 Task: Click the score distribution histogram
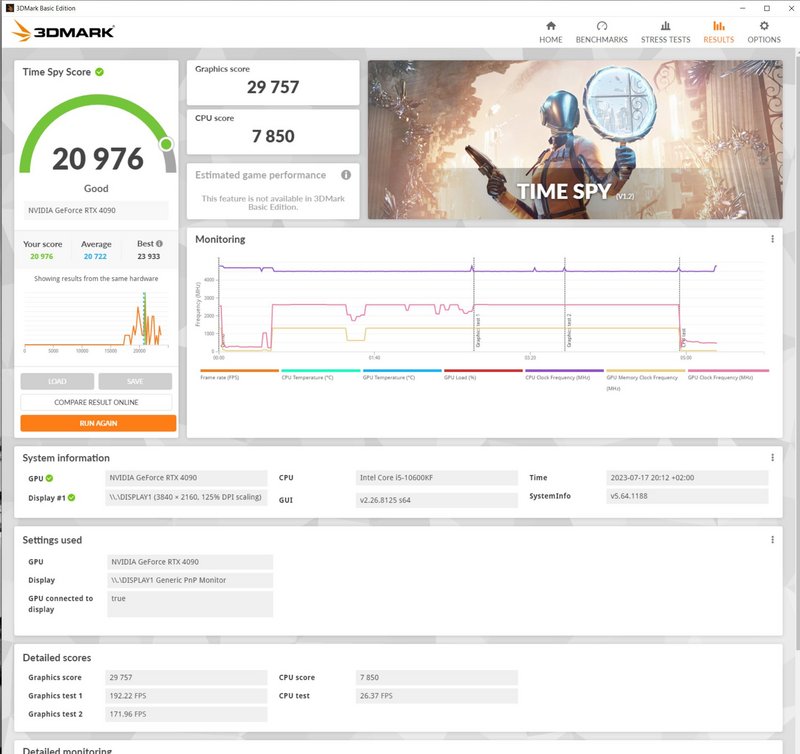tap(96, 320)
